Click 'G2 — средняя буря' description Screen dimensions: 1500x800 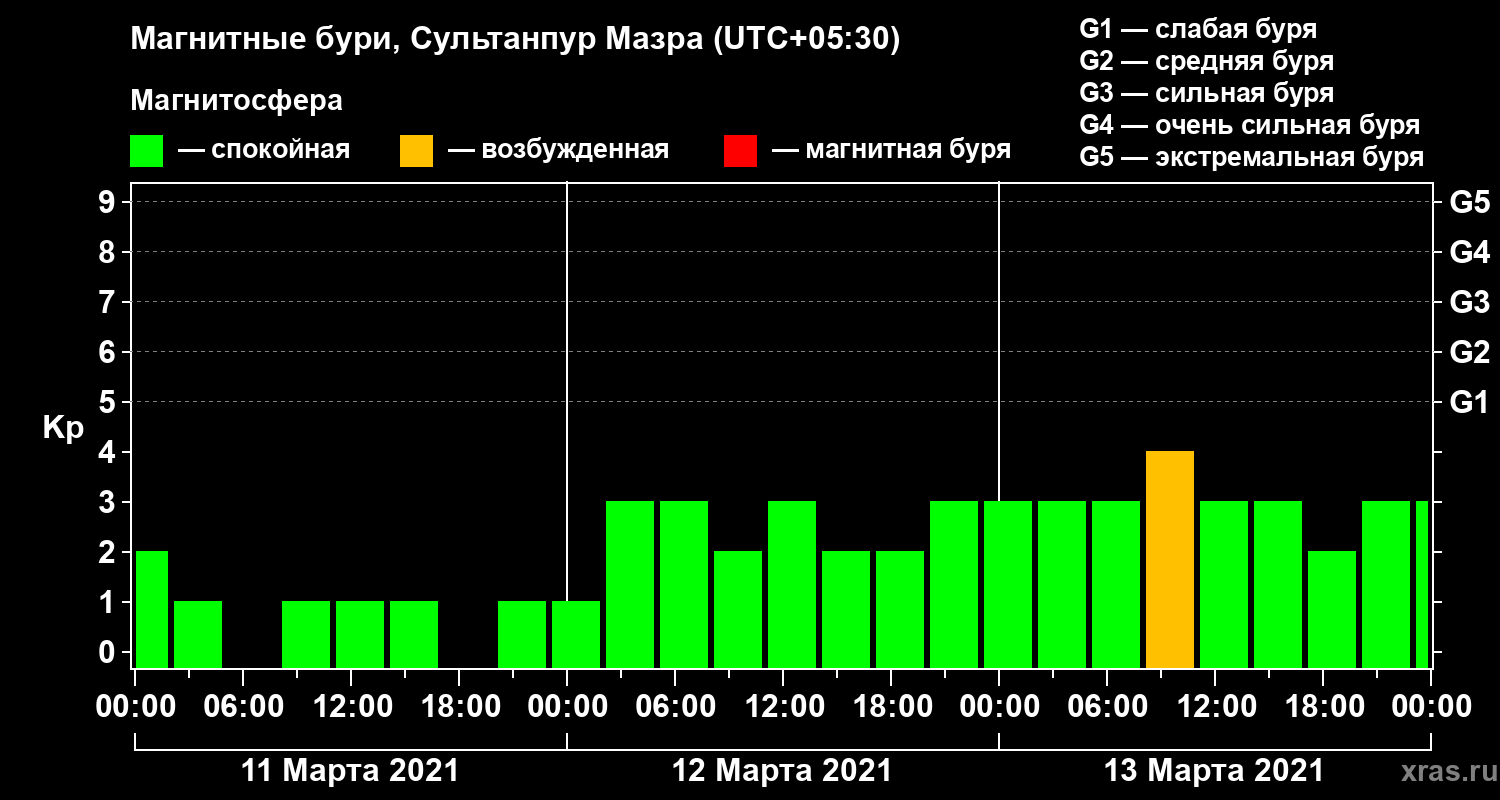(x=1207, y=61)
